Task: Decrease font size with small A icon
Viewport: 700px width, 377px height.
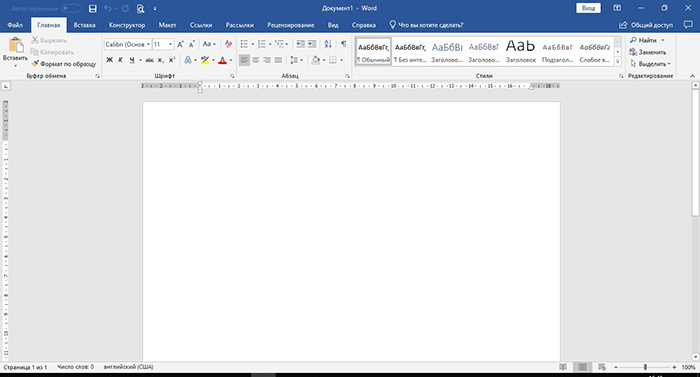Action: [x=192, y=44]
